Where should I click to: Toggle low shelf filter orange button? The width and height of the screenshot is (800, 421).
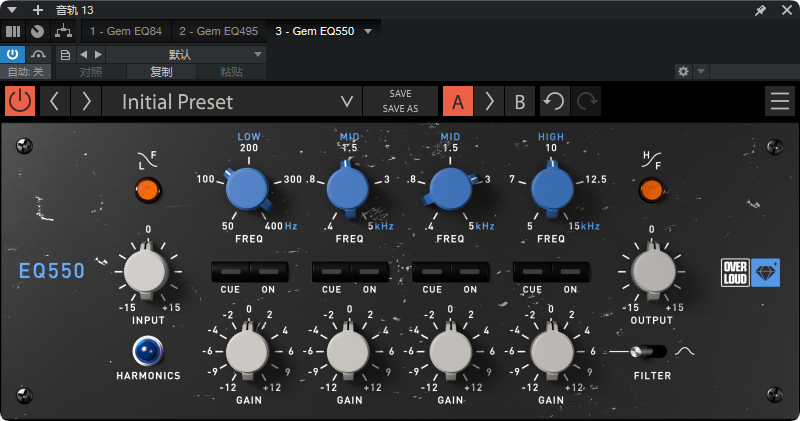(148, 190)
